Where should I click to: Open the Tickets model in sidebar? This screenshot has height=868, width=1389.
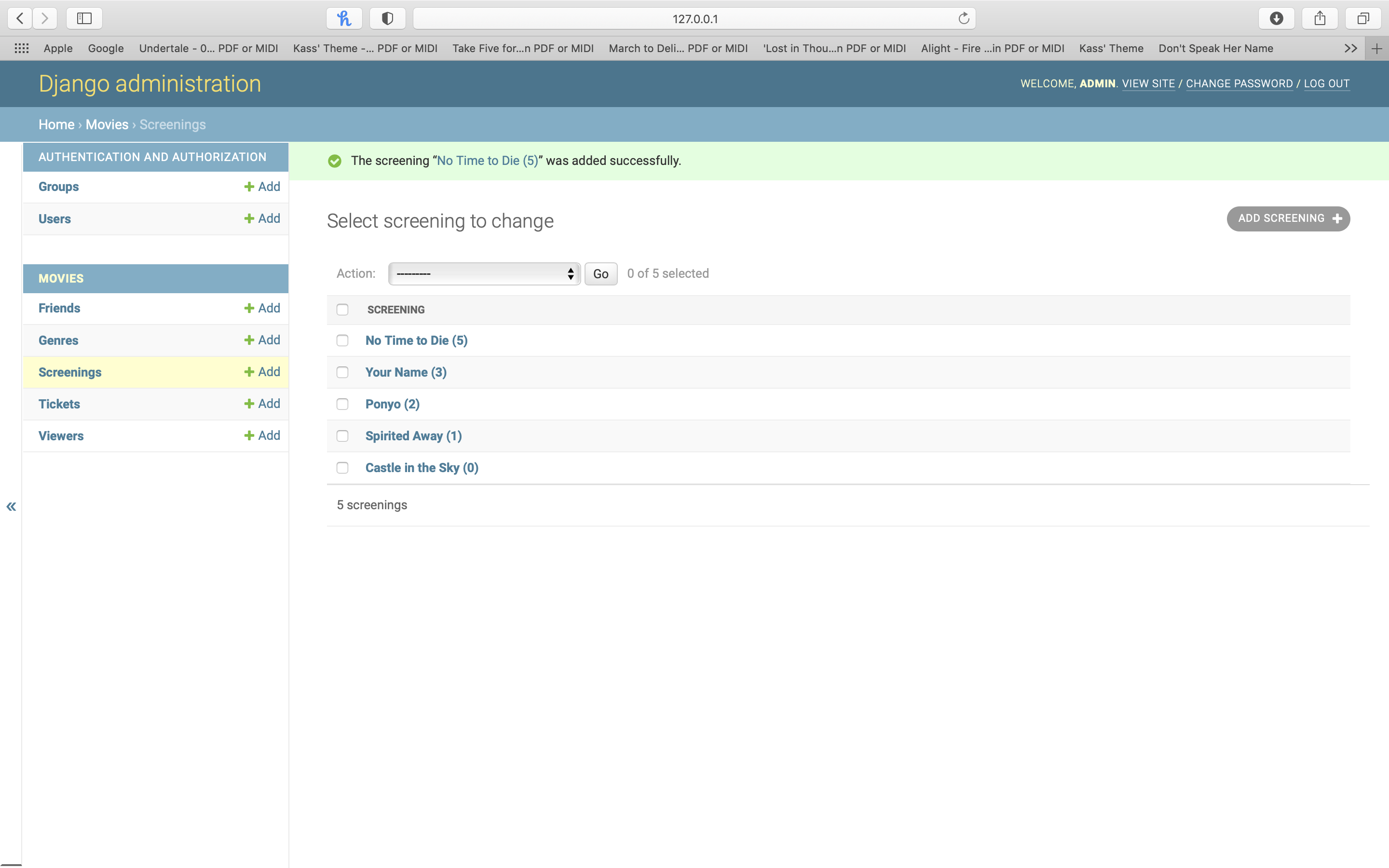point(59,404)
